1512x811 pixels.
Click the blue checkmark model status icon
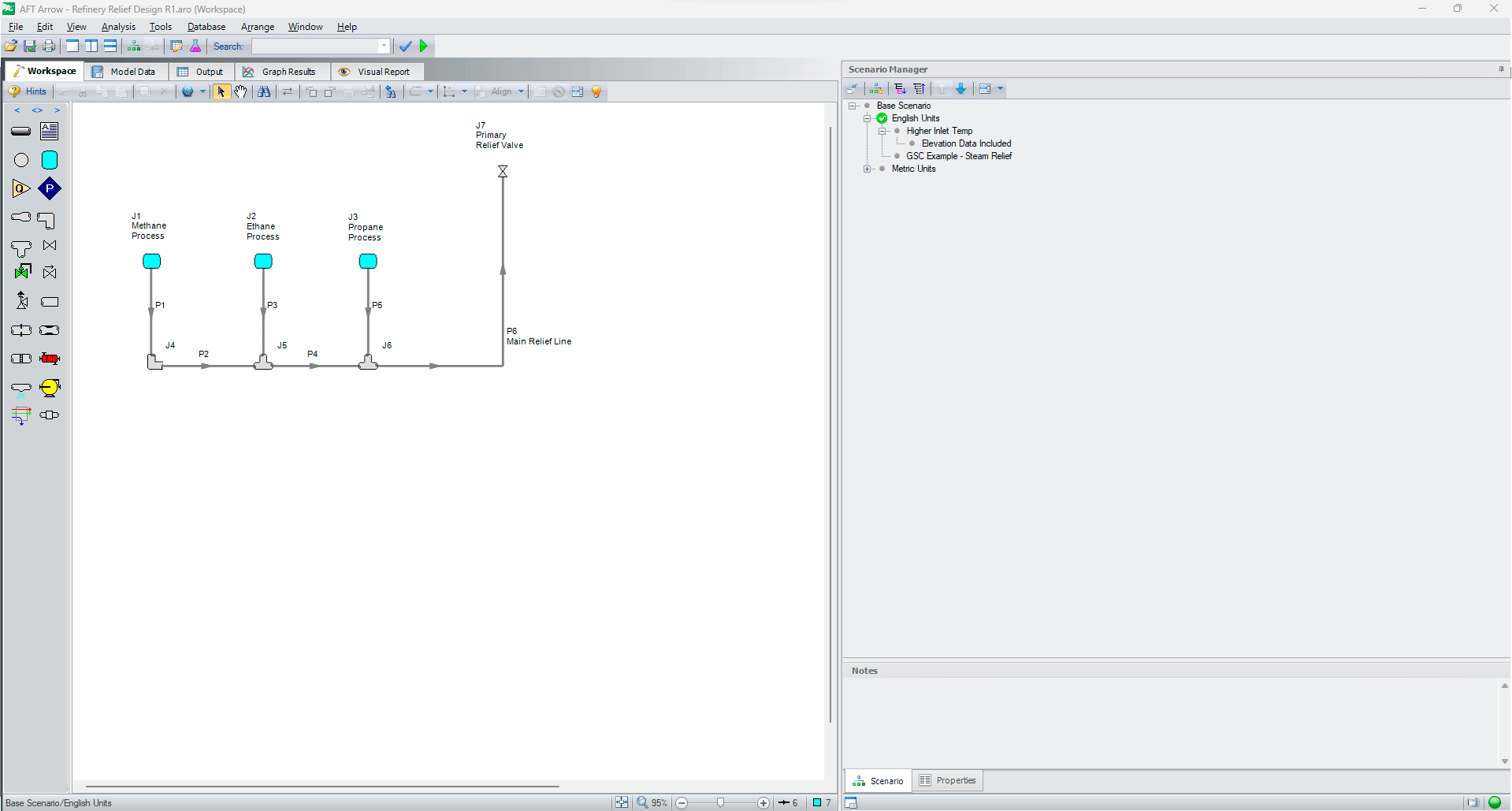(405, 47)
